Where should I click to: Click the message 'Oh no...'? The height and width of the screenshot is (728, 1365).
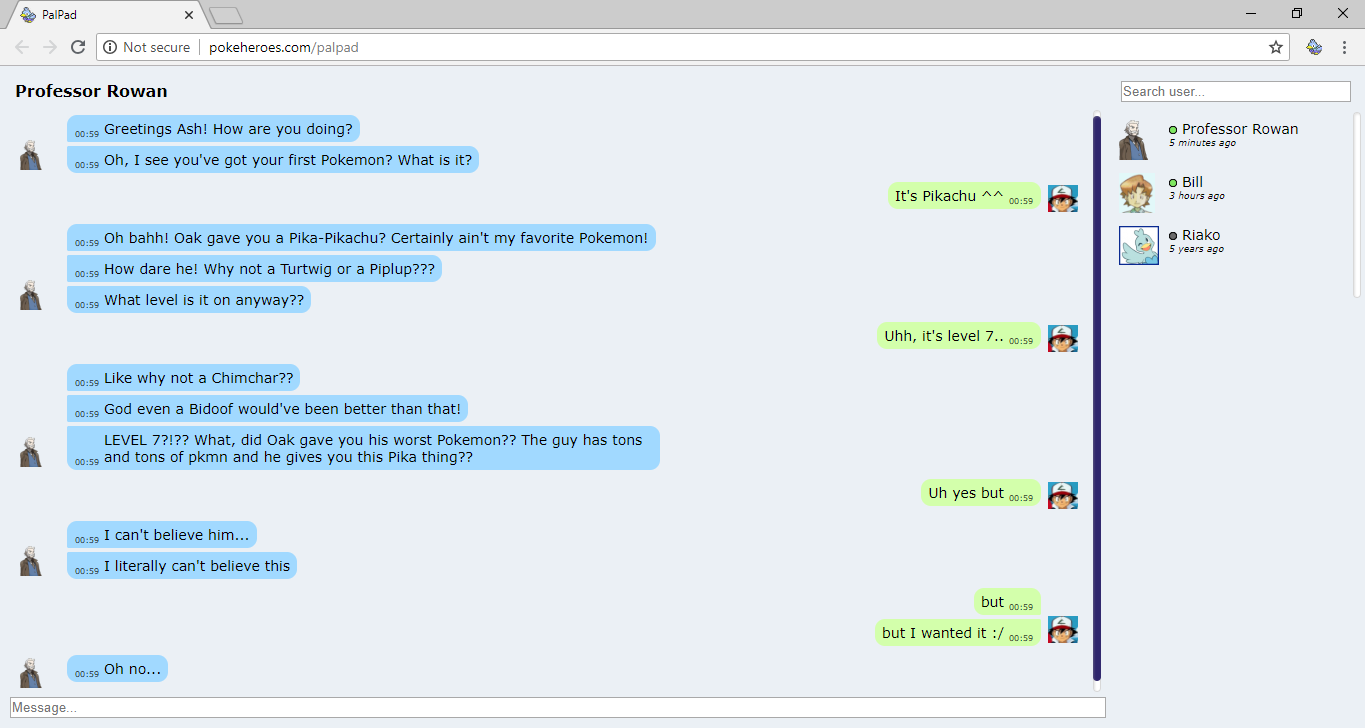117,669
